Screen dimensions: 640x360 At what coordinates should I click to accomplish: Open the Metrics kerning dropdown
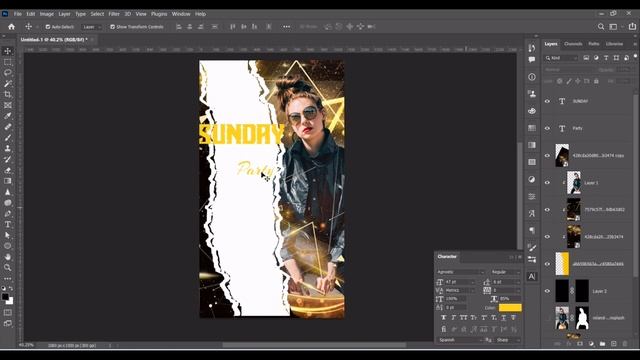tap(460, 290)
